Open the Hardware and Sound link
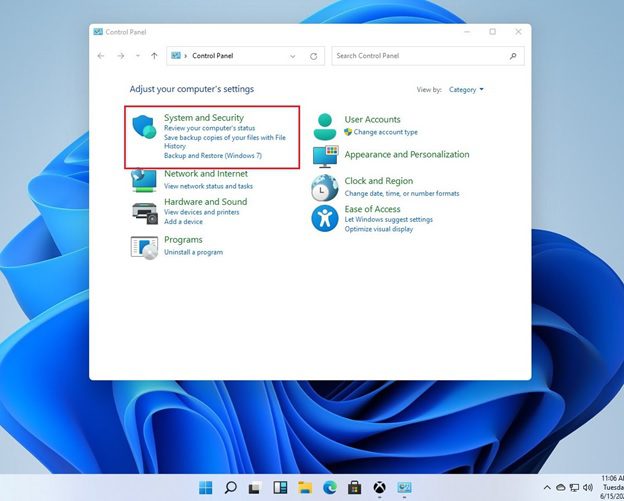The height and width of the screenshot is (501, 624). pos(205,202)
